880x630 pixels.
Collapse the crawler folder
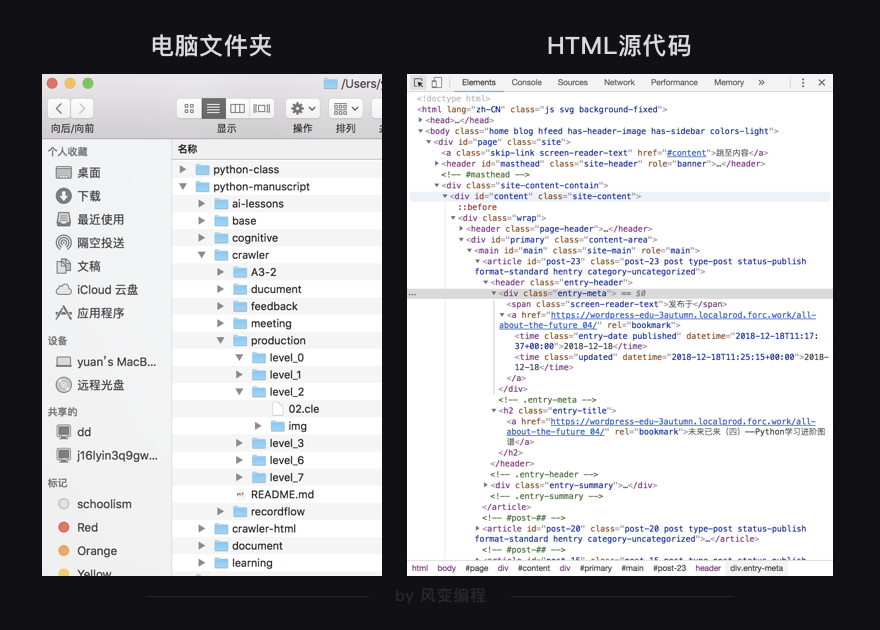click(x=201, y=255)
